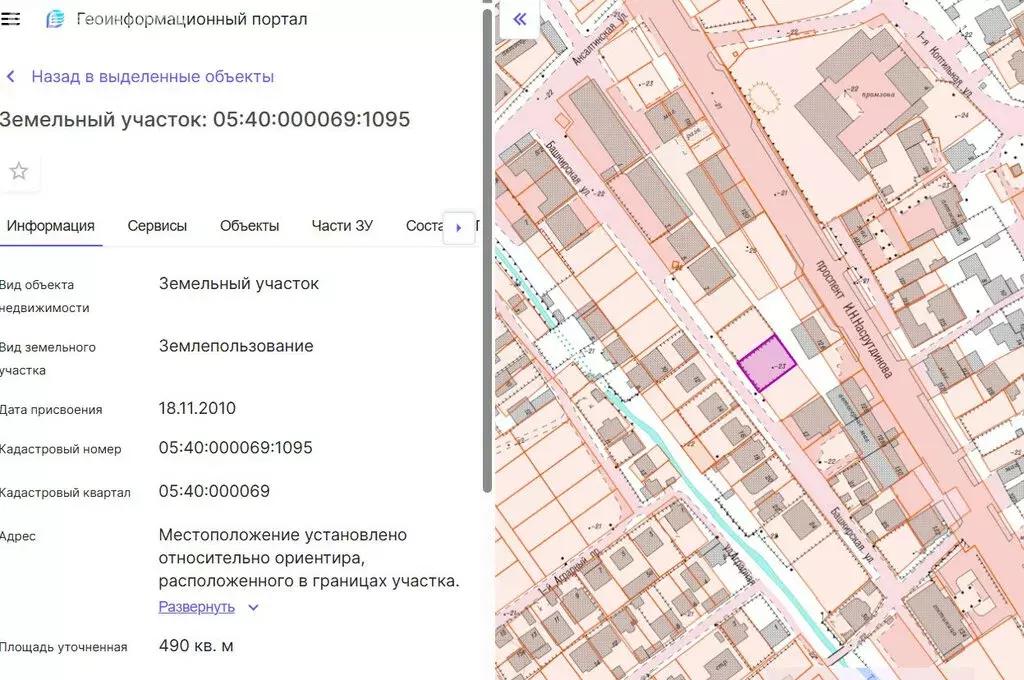This screenshot has height=680, width=1024.
Task: Select the Информация tab
Action: (51, 226)
